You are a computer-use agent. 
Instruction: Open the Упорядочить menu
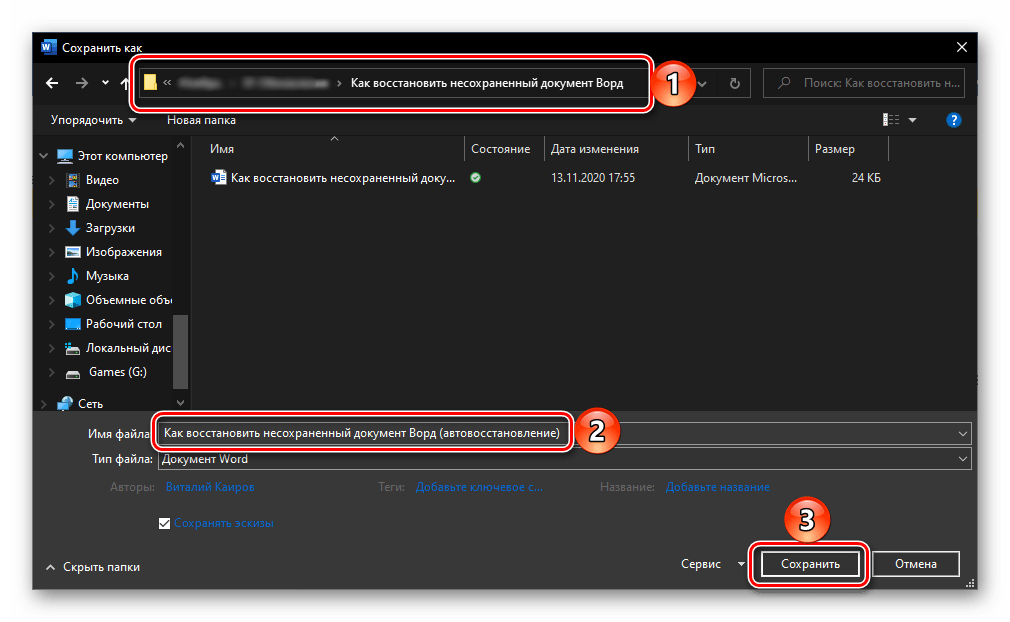(93, 120)
